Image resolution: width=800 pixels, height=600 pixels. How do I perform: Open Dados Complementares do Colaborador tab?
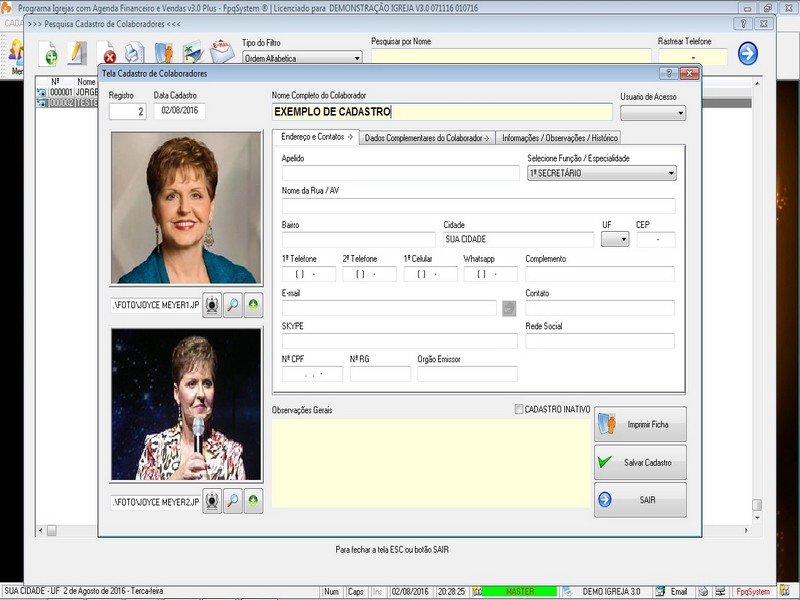[427, 138]
